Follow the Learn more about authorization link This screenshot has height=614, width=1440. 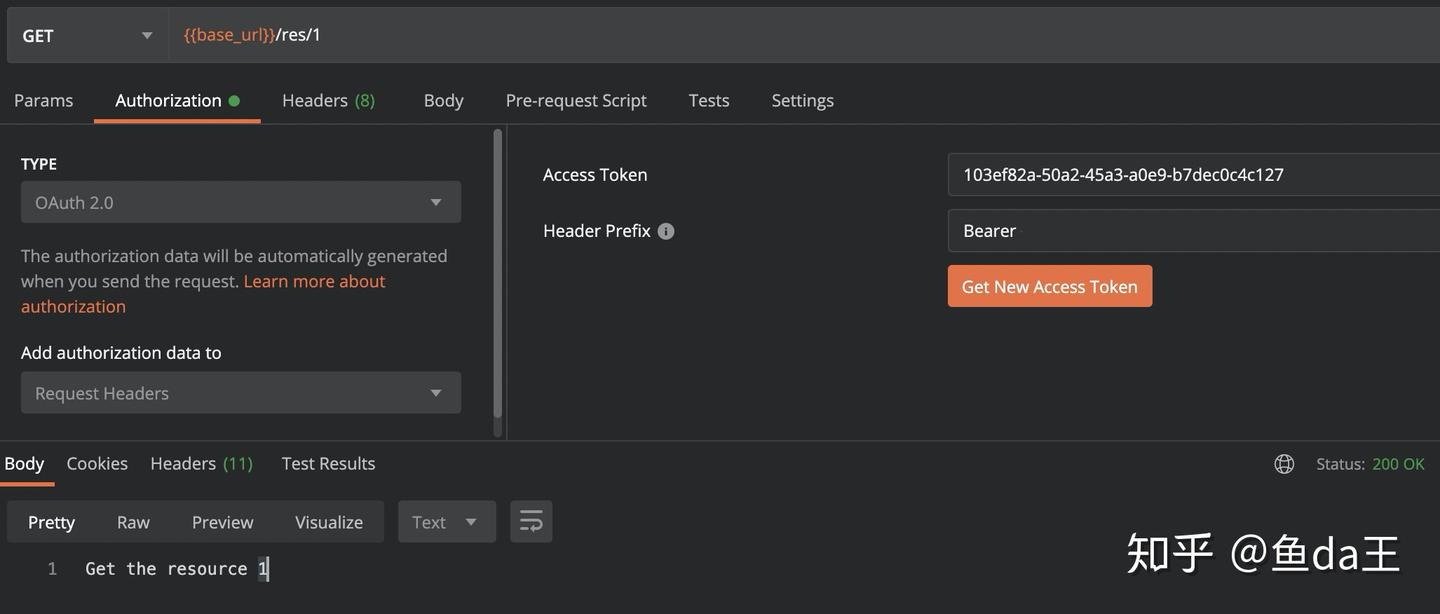tap(314, 282)
